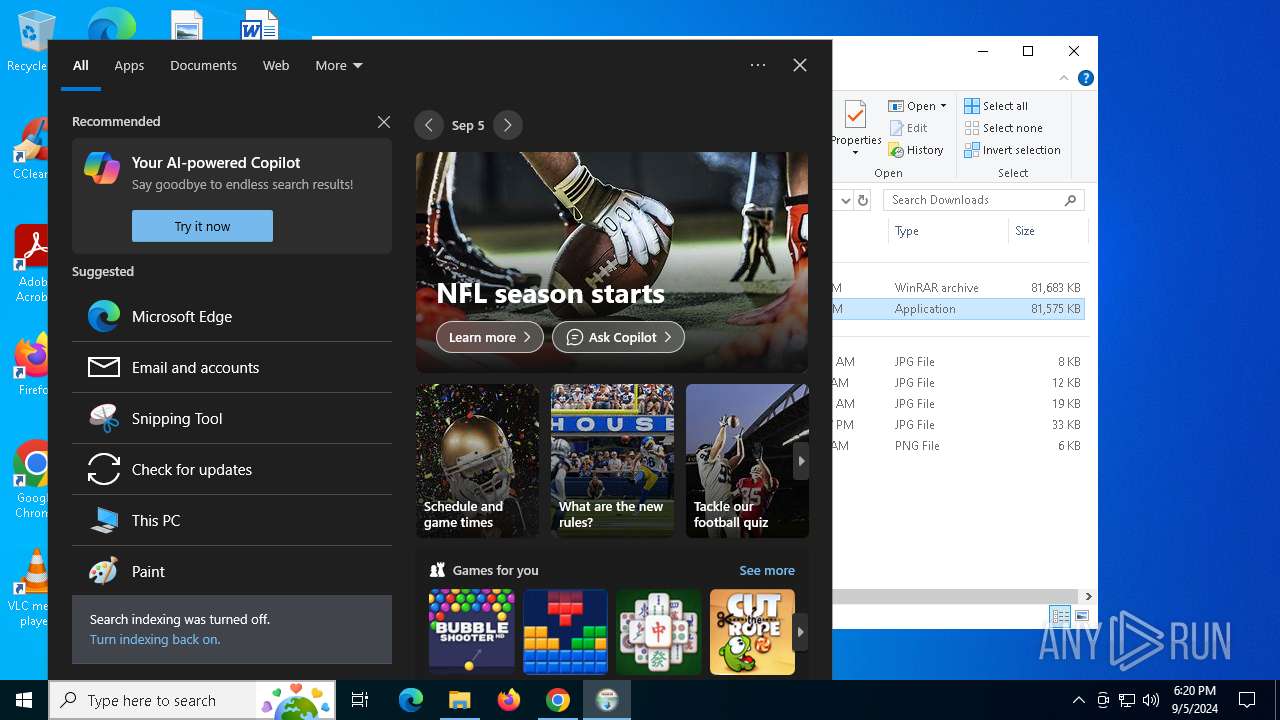Screen dimensions: 1280x720
Task: Open the search options ellipsis menu
Action: tap(758, 65)
